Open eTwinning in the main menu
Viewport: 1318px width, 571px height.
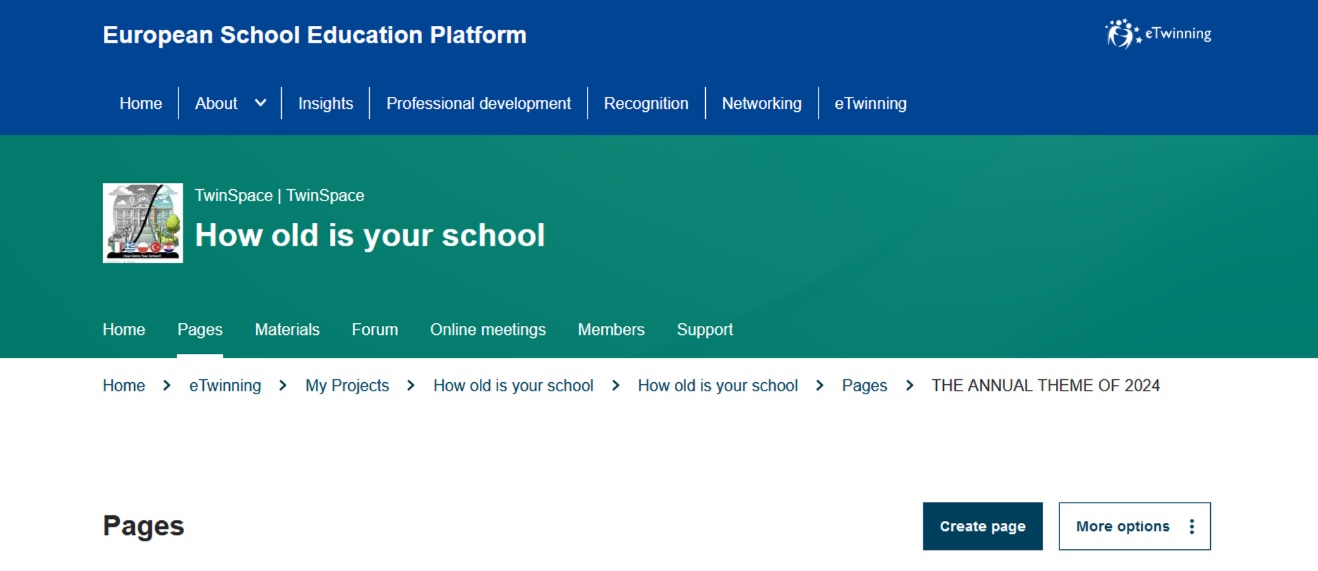[870, 103]
